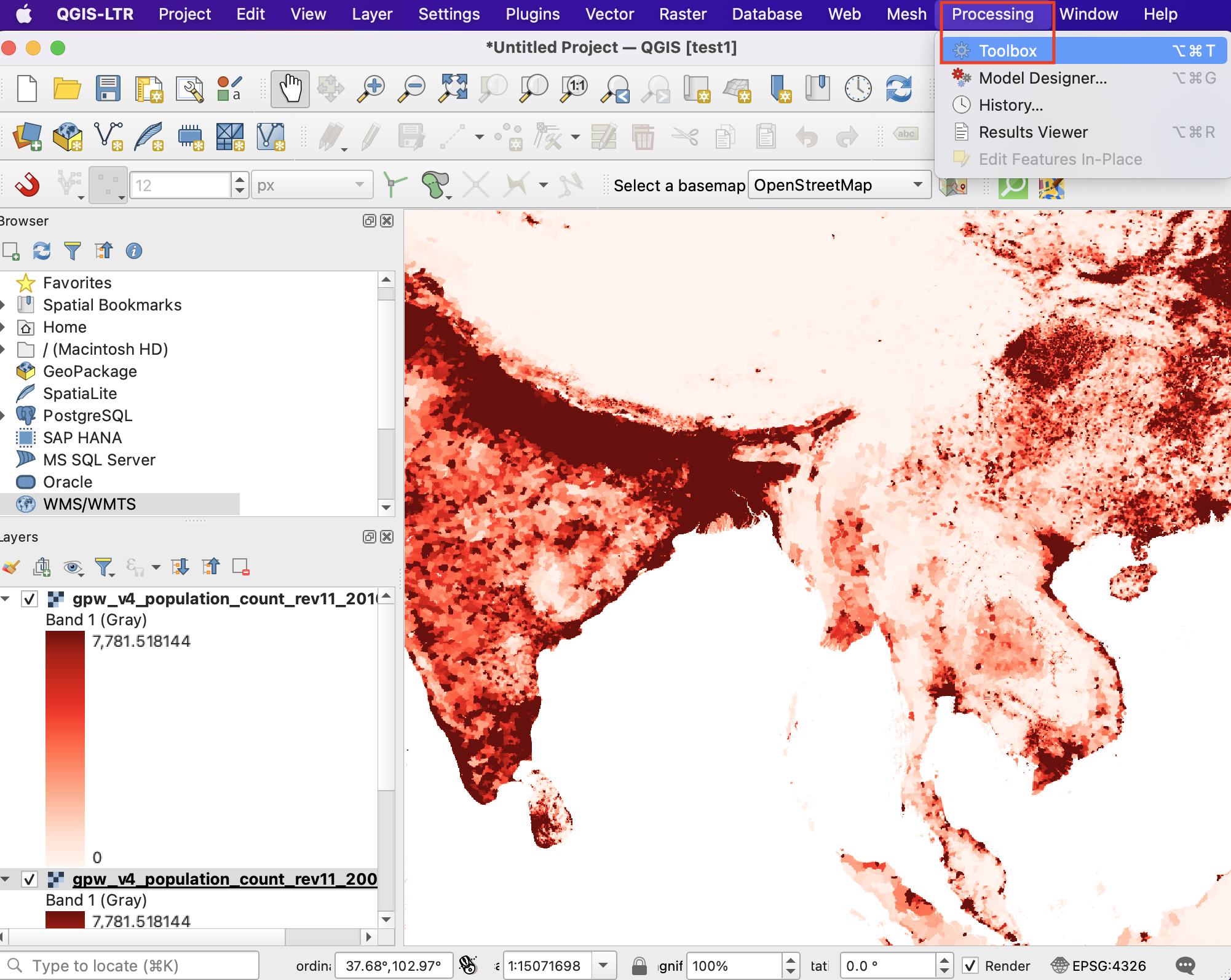Select the Pan Map hand tool
Viewport: 1231px width, 980px height.
point(290,89)
